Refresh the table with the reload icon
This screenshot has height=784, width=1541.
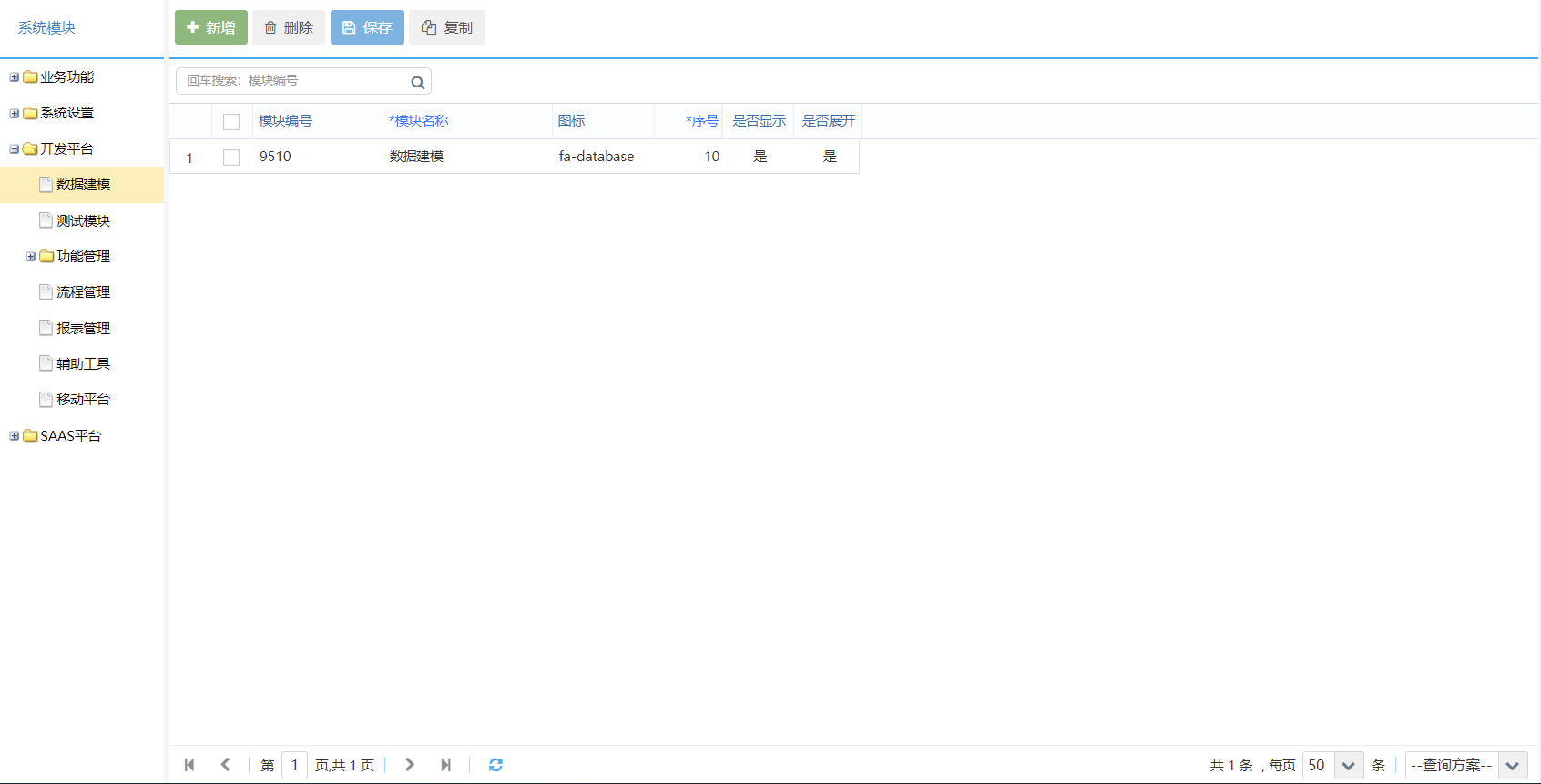click(x=495, y=765)
